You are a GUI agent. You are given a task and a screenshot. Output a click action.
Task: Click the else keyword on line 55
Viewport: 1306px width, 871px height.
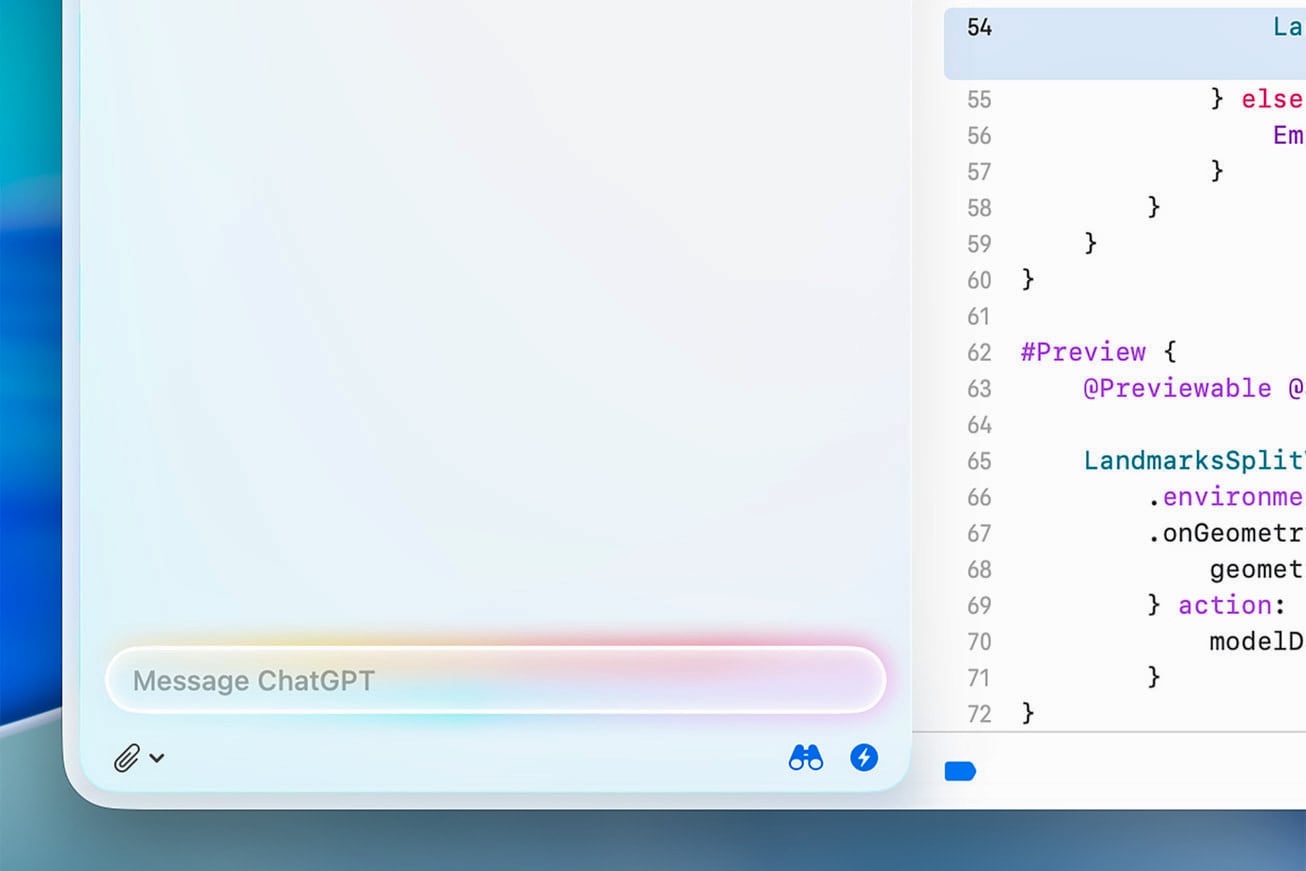point(1272,99)
